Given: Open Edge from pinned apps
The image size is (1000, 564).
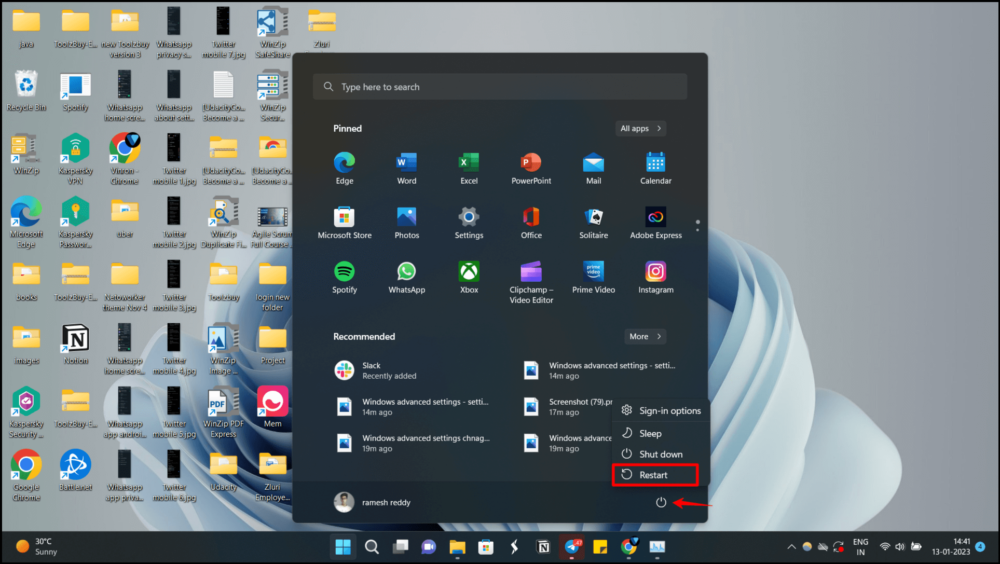Looking at the screenshot, I should pos(344,168).
